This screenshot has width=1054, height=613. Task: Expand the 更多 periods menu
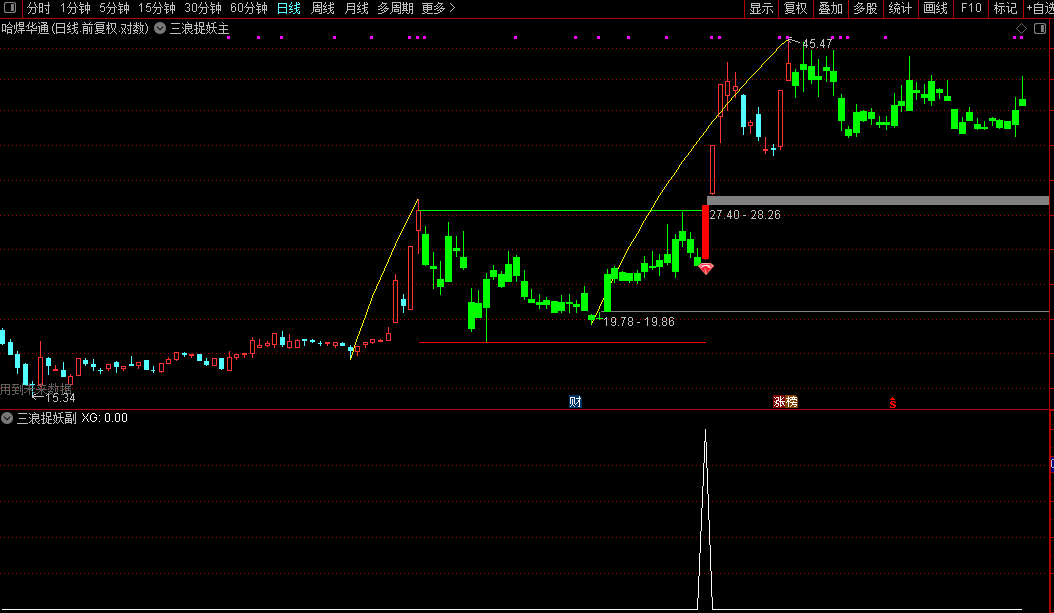438,8
